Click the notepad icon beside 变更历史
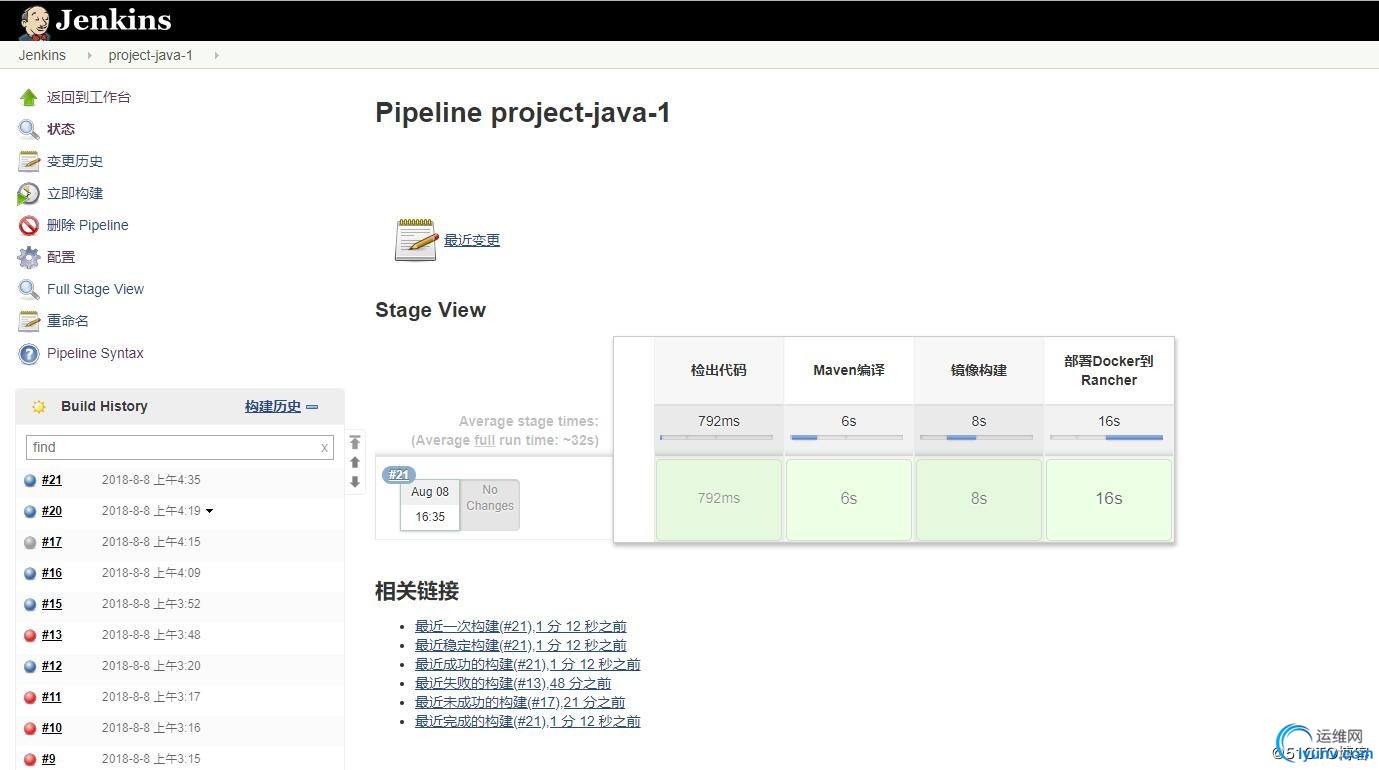 click(28, 161)
